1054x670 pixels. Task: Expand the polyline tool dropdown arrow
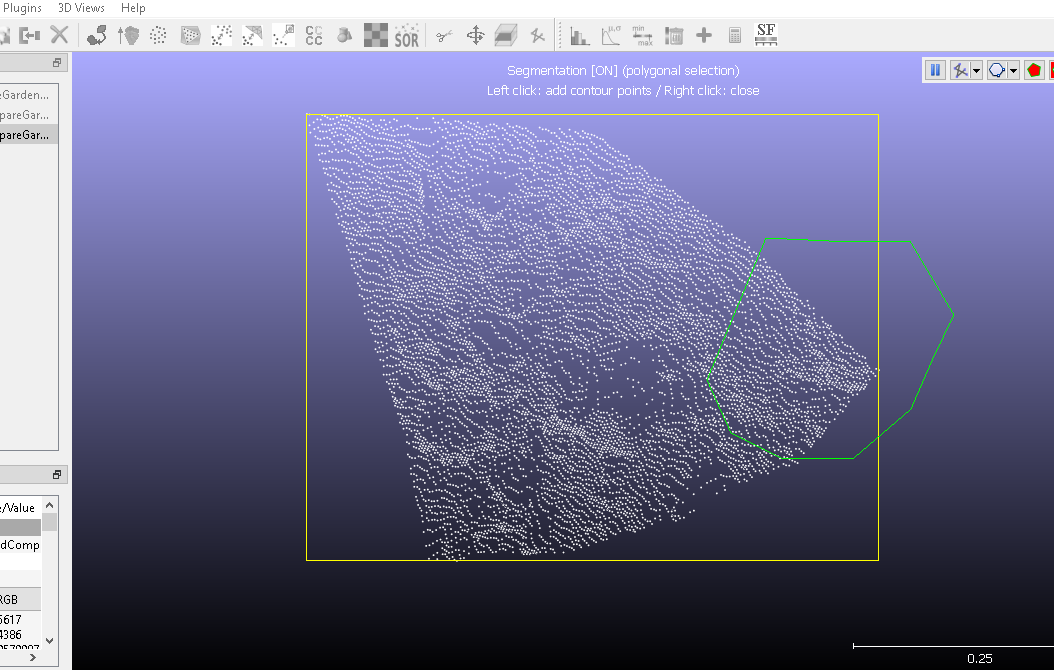pyautogui.click(x=976, y=71)
